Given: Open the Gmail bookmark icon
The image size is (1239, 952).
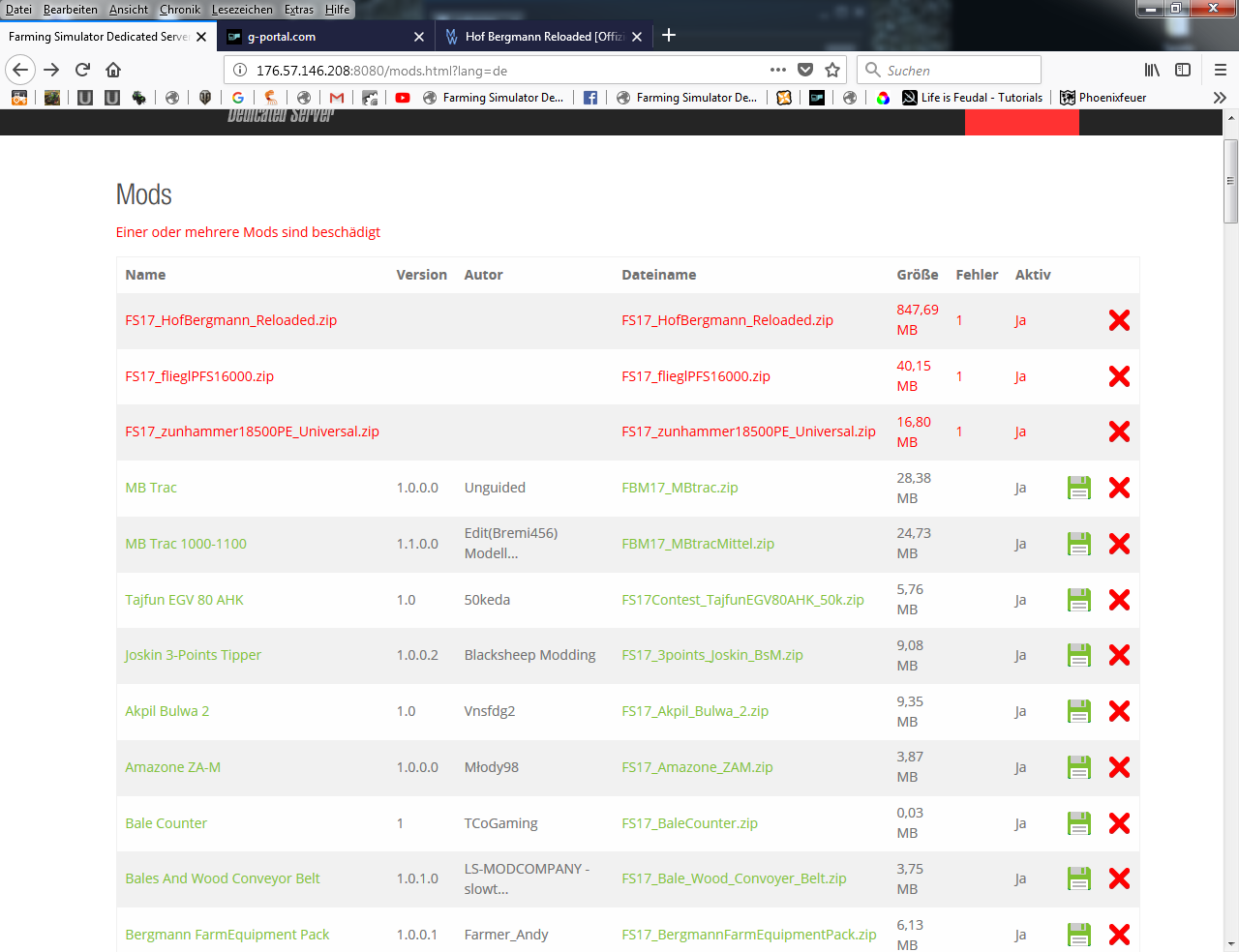Looking at the screenshot, I should [337, 98].
